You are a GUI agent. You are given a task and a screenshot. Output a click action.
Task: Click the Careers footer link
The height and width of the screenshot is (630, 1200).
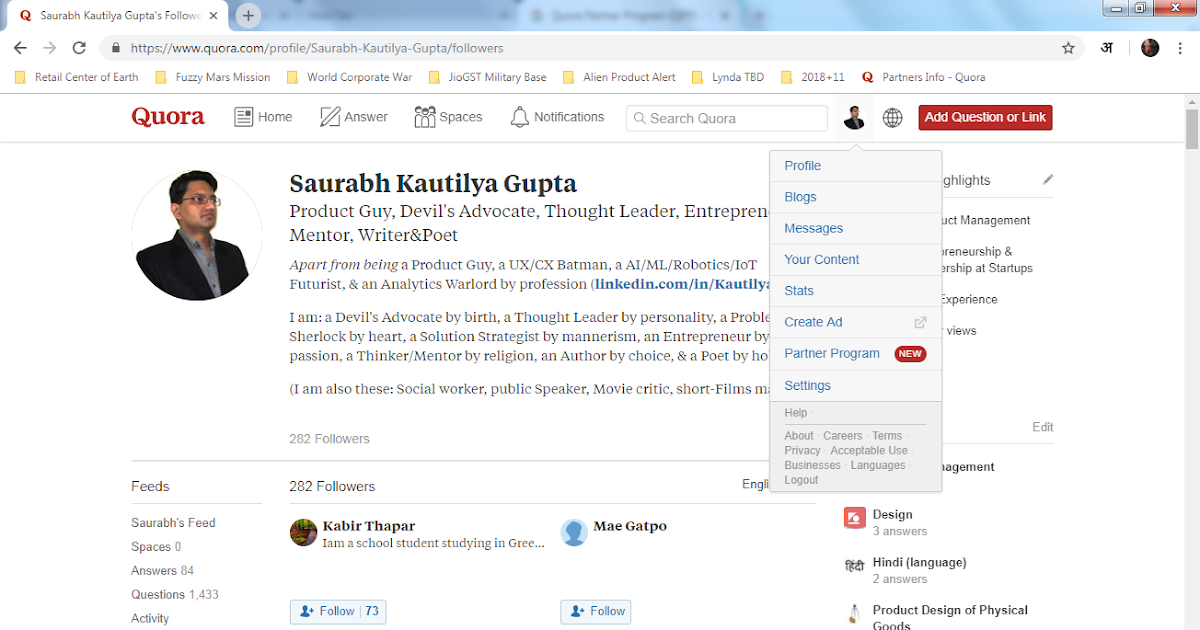point(843,436)
